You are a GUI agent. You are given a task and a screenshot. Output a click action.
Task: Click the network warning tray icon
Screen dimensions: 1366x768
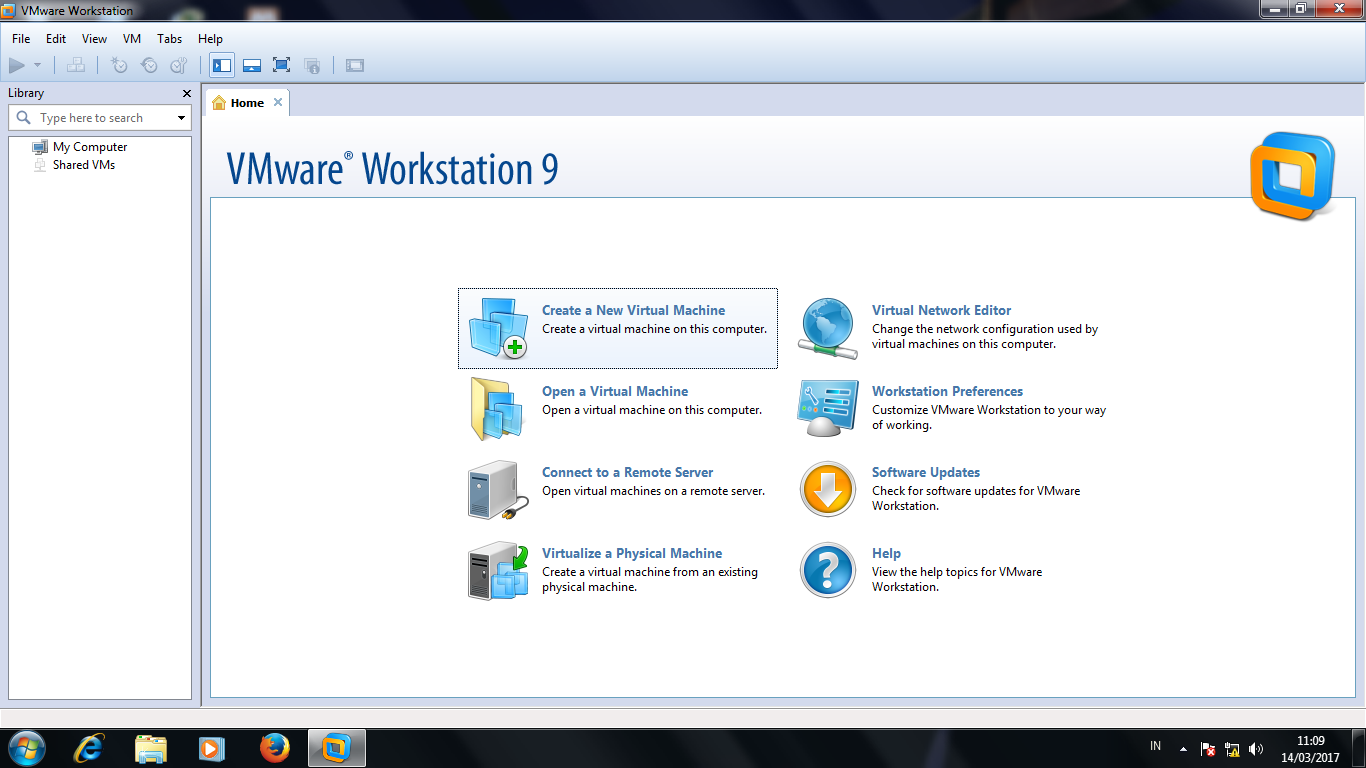tap(1232, 749)
